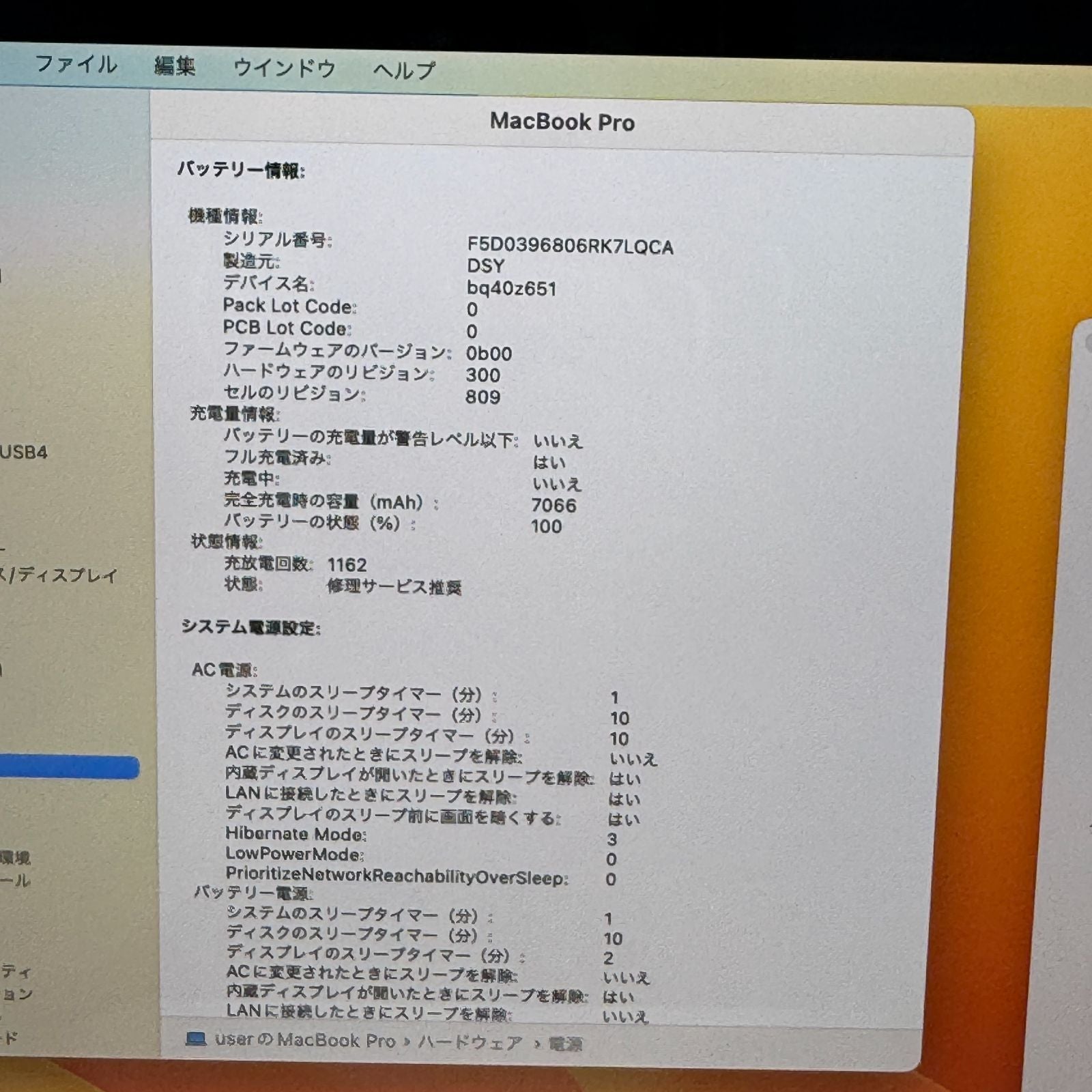The height and width of the screenshot is (1092, 1092).
Task: Click the フル充電済み label
Action: point(277,457)
